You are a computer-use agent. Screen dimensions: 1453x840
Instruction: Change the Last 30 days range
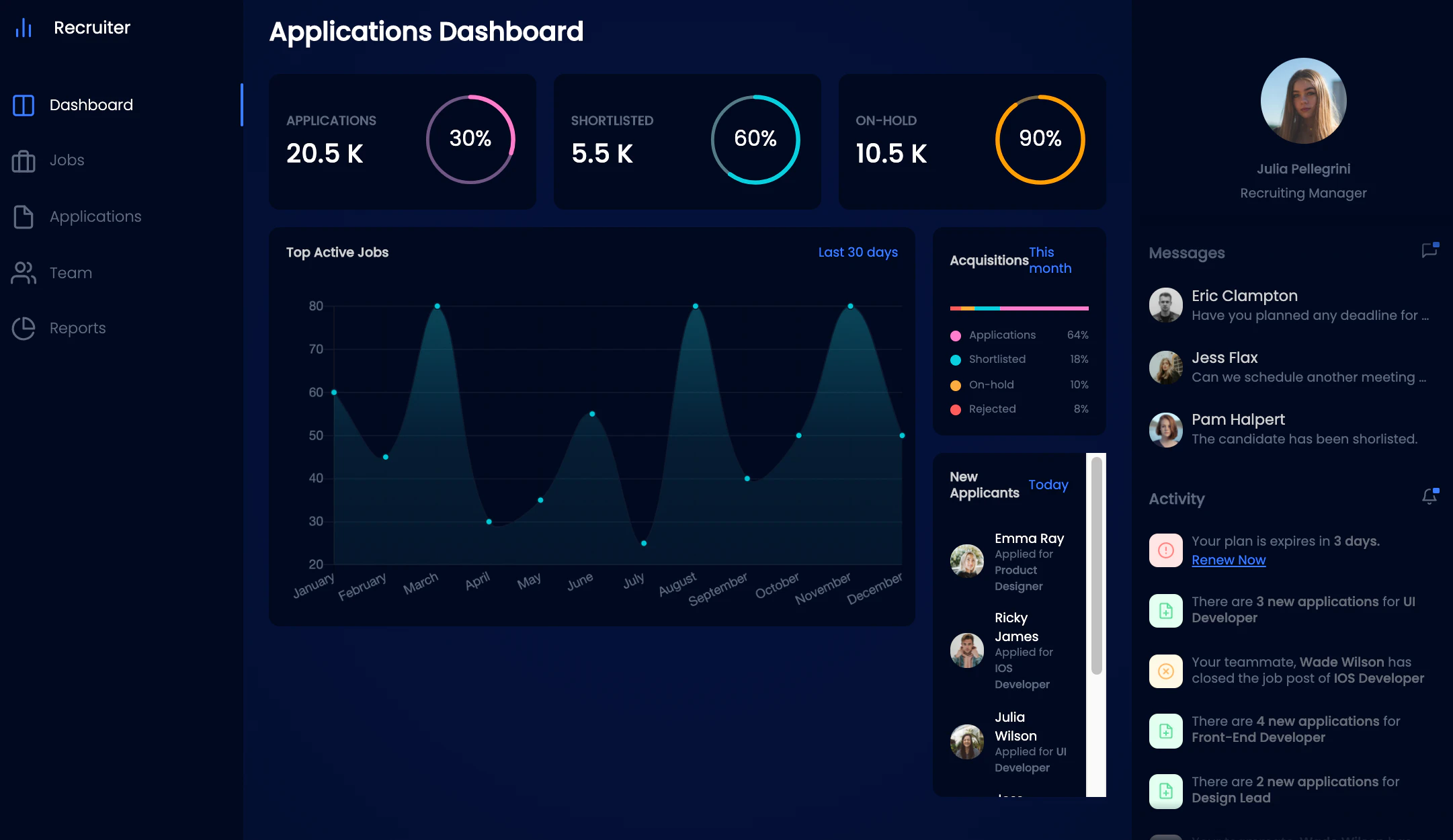tap(858, 252)
